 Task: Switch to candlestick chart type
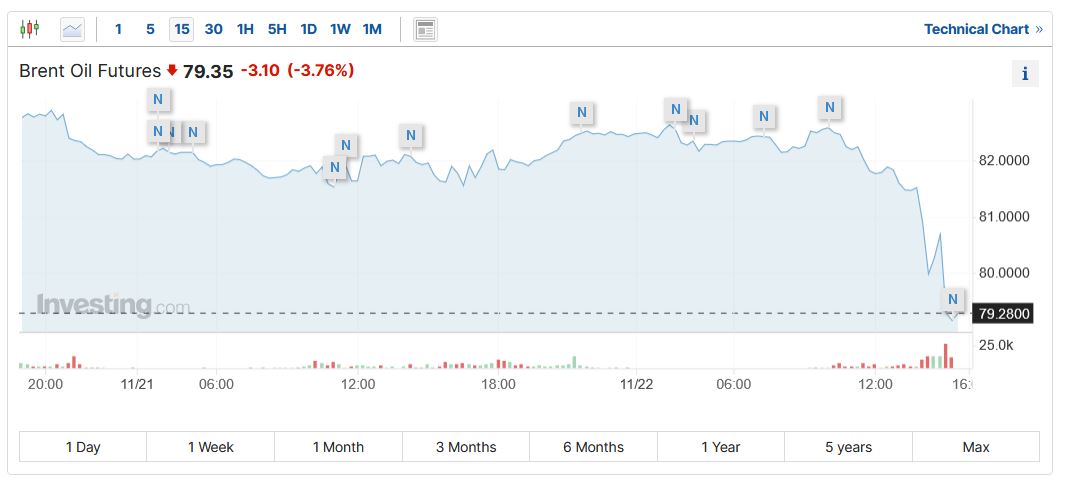pyautogui.click(x=30, y=29)
